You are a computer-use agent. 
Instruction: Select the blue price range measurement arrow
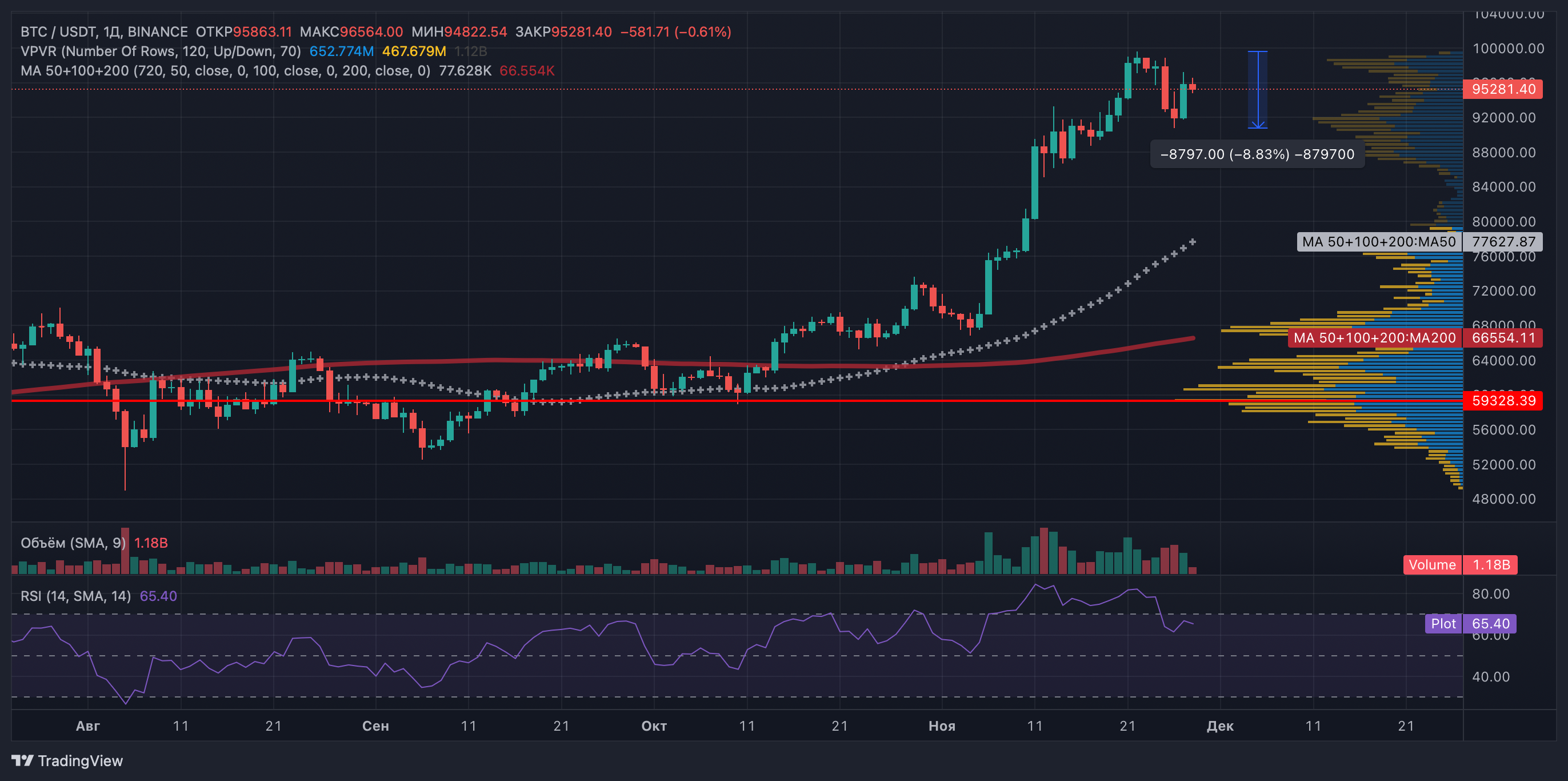(1258, 90)
